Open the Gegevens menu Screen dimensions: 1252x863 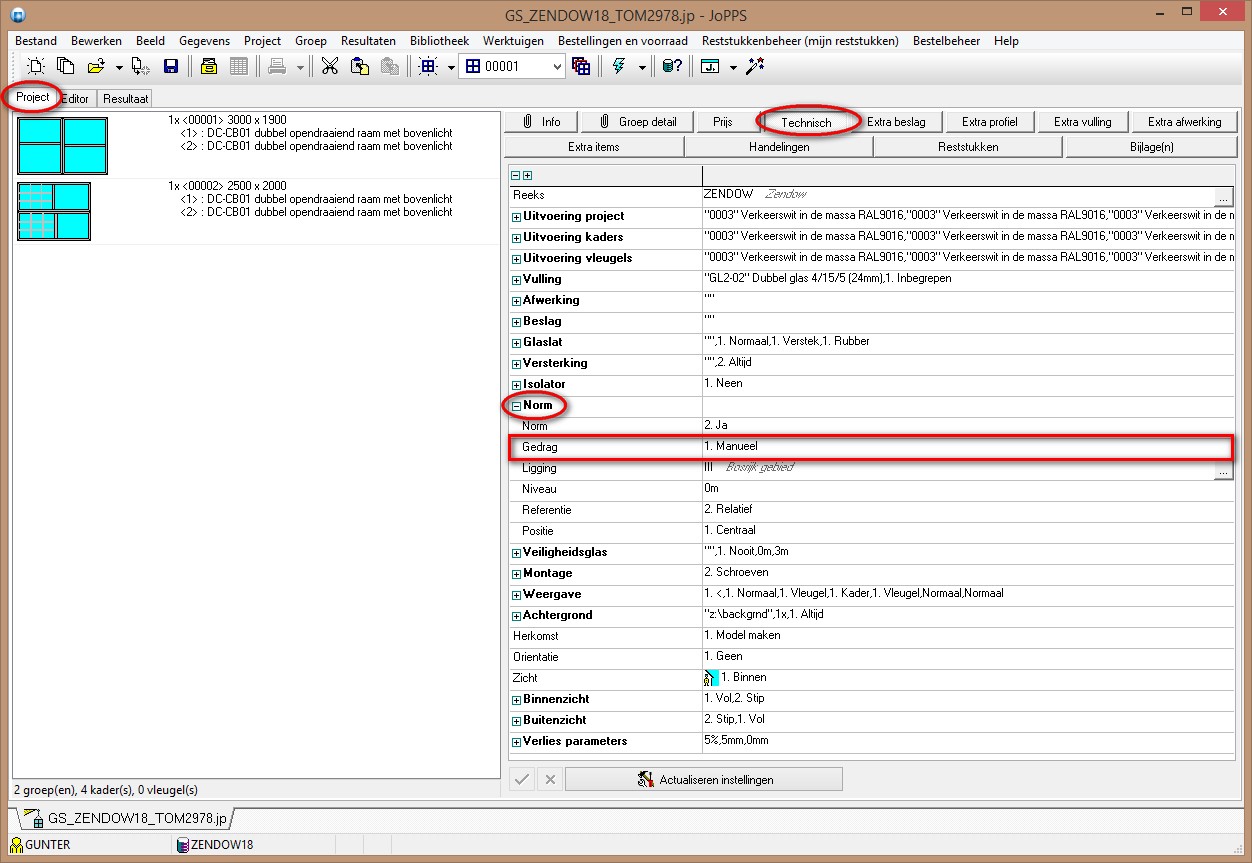point(204,41)
